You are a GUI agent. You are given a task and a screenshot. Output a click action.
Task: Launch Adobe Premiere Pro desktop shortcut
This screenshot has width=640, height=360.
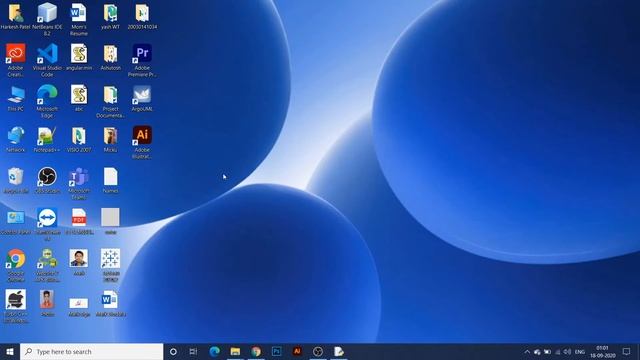click(x=142, y=54)
